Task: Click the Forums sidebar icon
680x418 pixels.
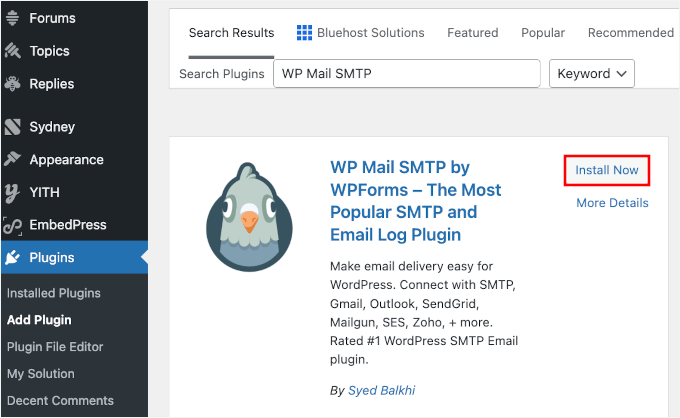Action: coord(13,18)
